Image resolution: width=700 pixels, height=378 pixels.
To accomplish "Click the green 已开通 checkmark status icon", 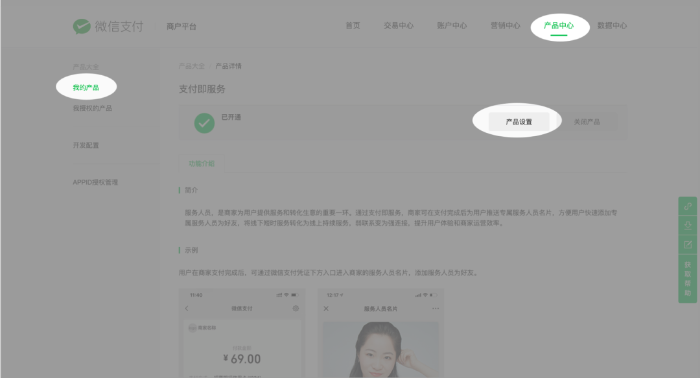I will click(204, 123).
